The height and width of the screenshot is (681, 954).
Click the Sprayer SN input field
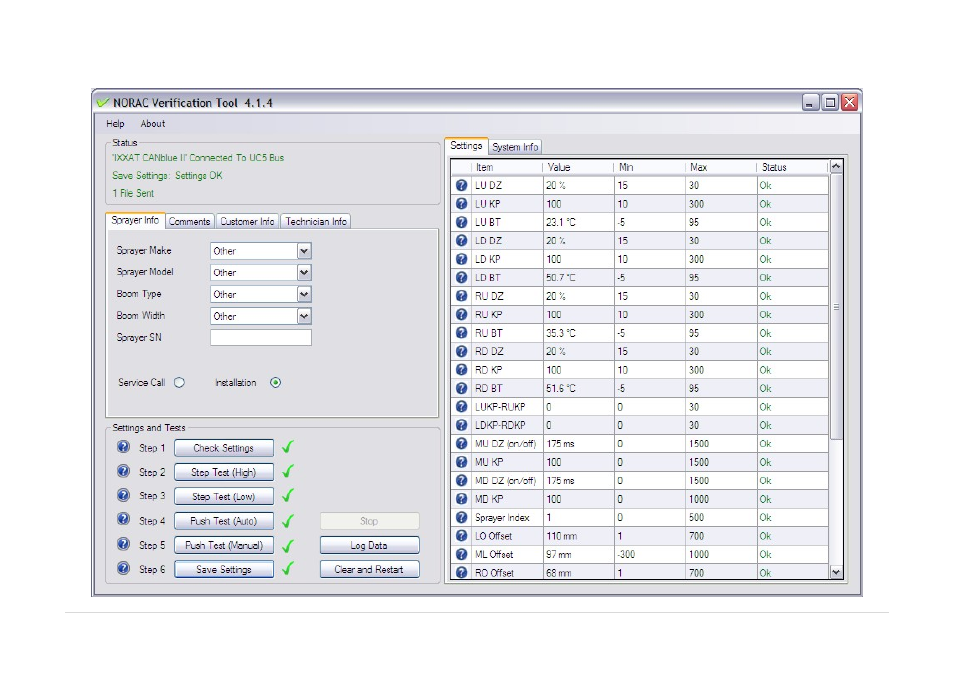click(x=261, y=338)
